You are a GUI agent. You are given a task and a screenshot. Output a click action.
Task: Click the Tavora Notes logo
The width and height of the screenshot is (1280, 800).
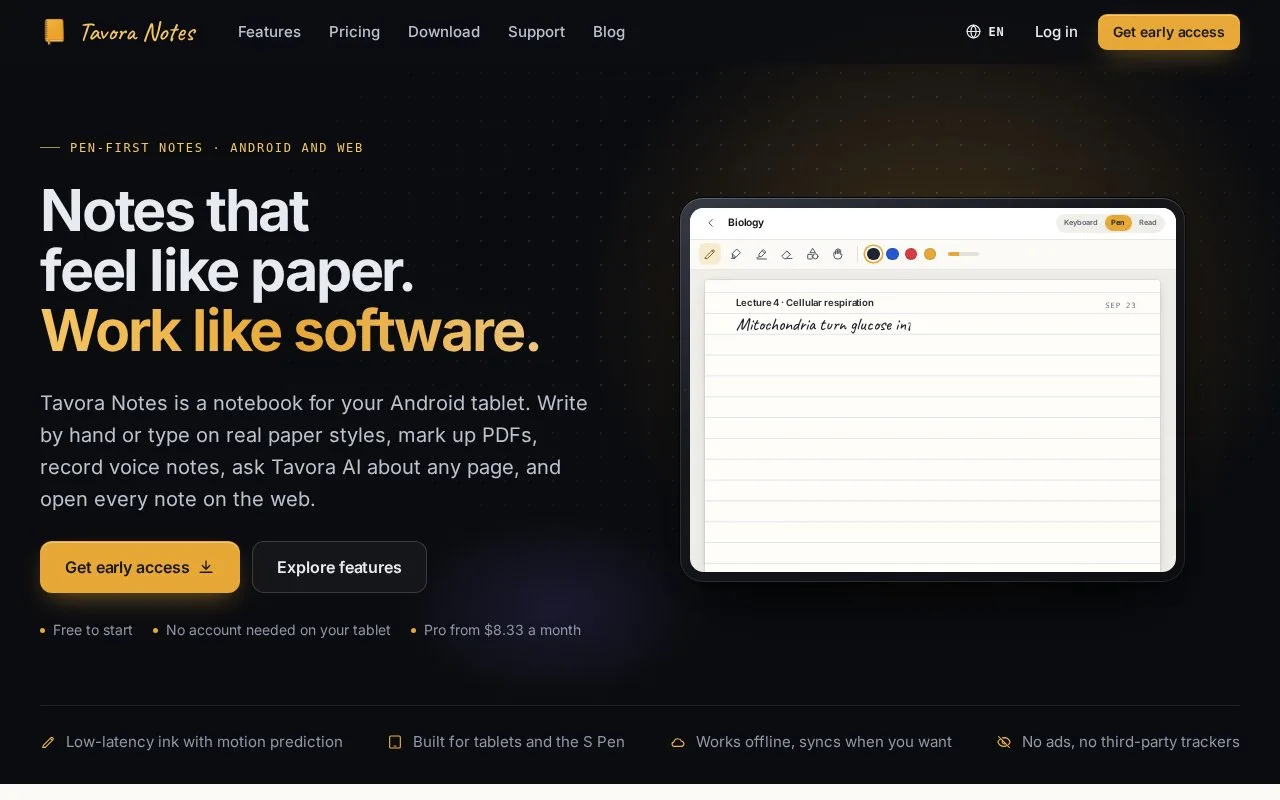[x=120, y=32]
